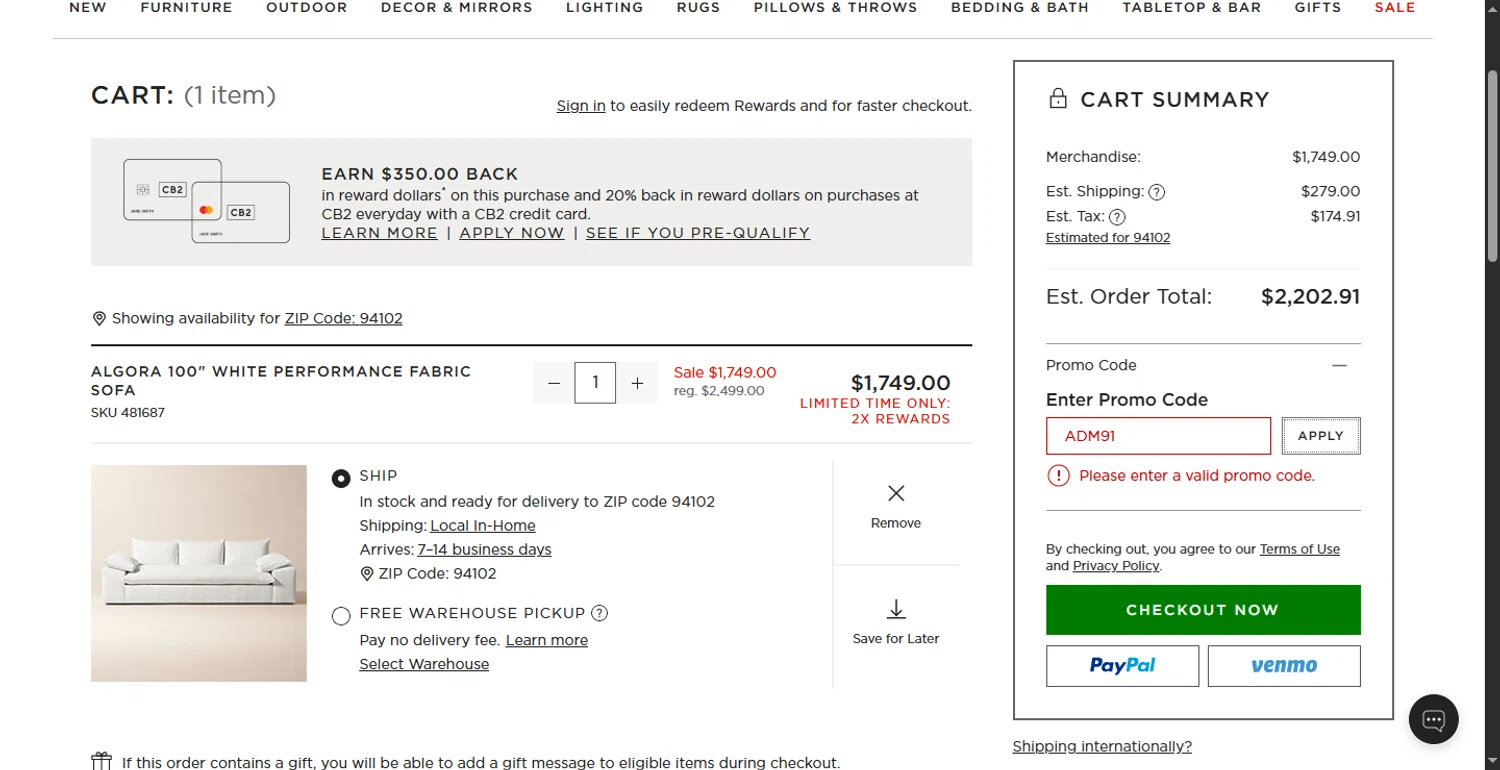1500x770 pixels.
Task: Open the Furniture menu
Action: pyautogui.click(x=186, y=7)
